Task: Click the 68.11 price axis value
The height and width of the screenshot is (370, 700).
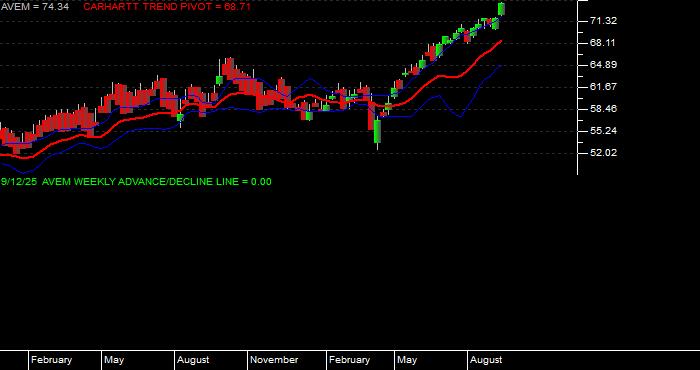Action: (x=603, y=43)
